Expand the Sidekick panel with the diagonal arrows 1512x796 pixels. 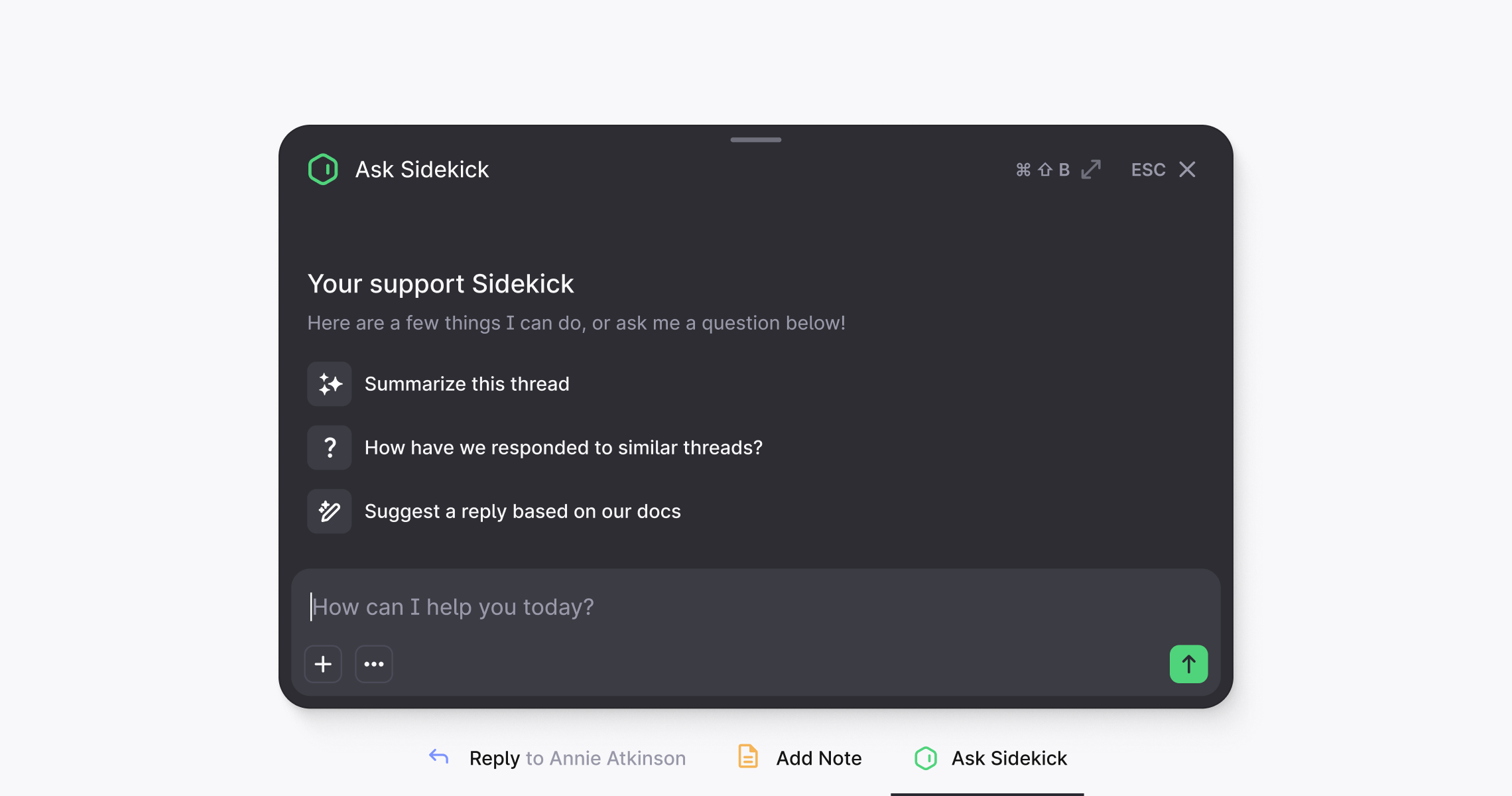1091,170
